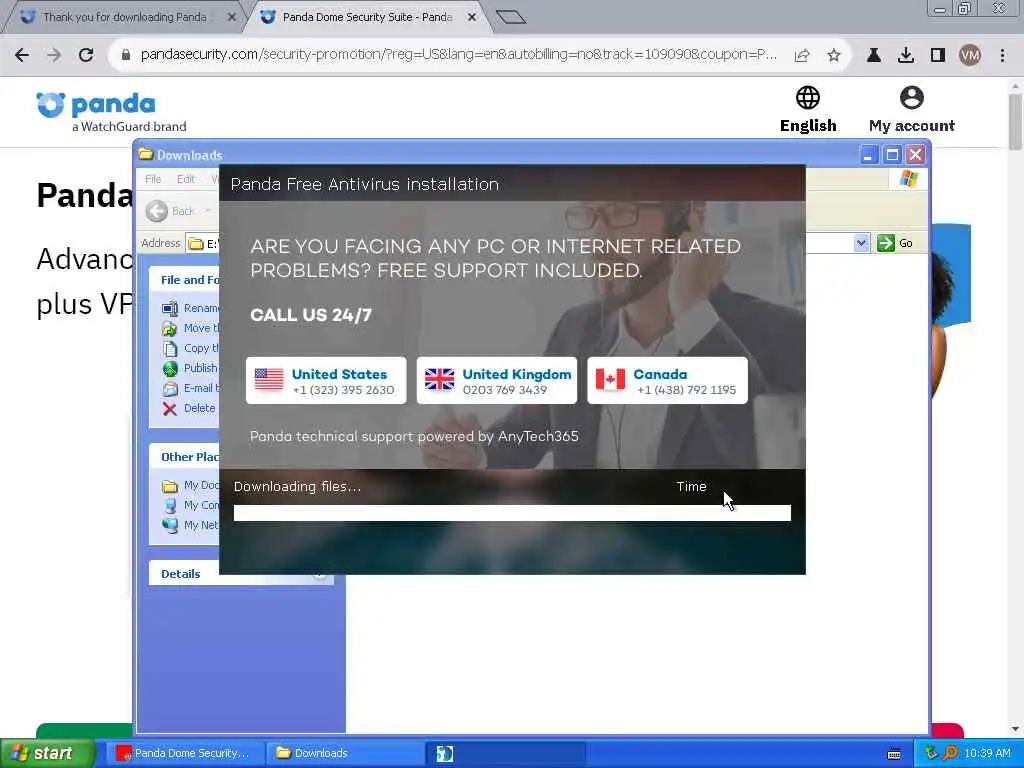Minimize the Downloads window
The image size is (1024, 768).
[869, 155]
